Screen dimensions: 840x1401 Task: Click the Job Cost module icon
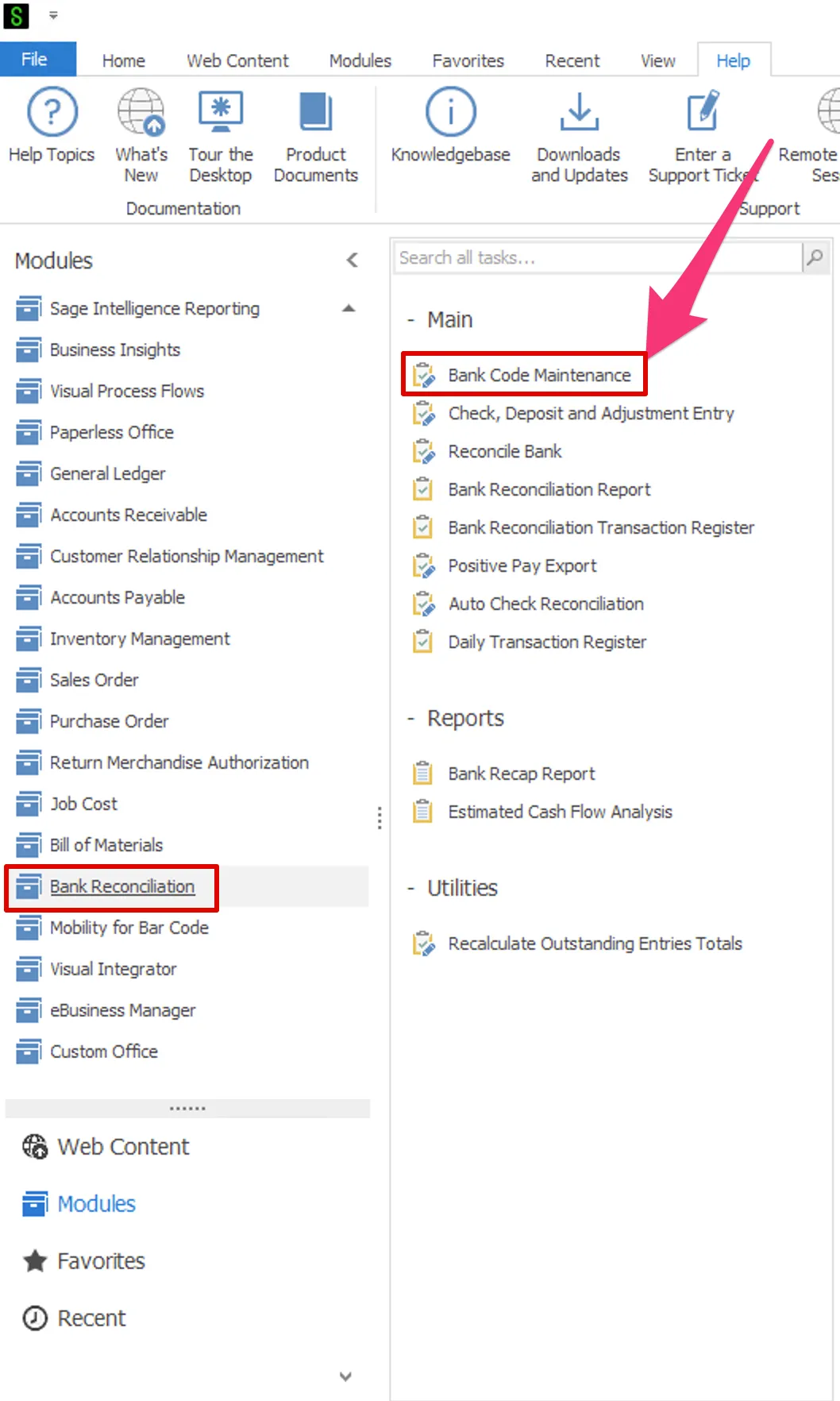pos(29,804)
